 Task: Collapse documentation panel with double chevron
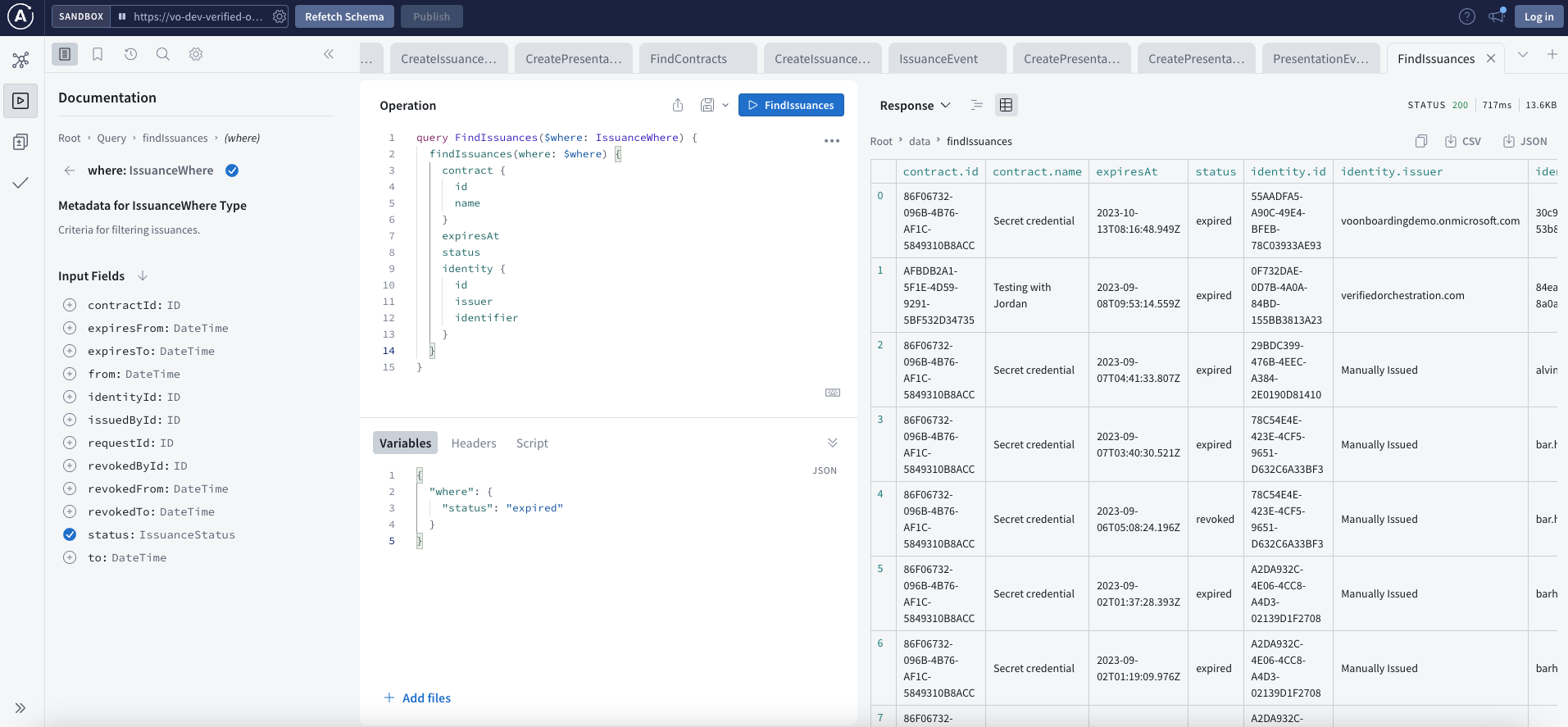click(x=329, y=54)
